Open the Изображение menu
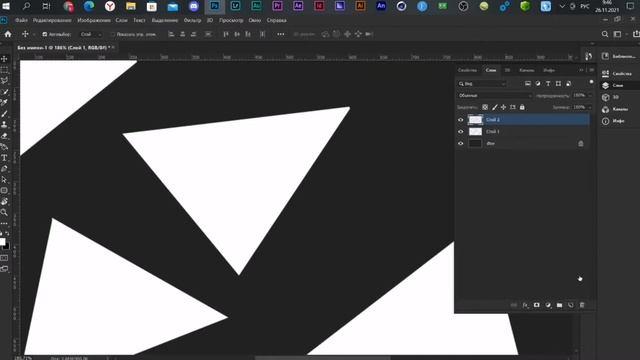 94,20
